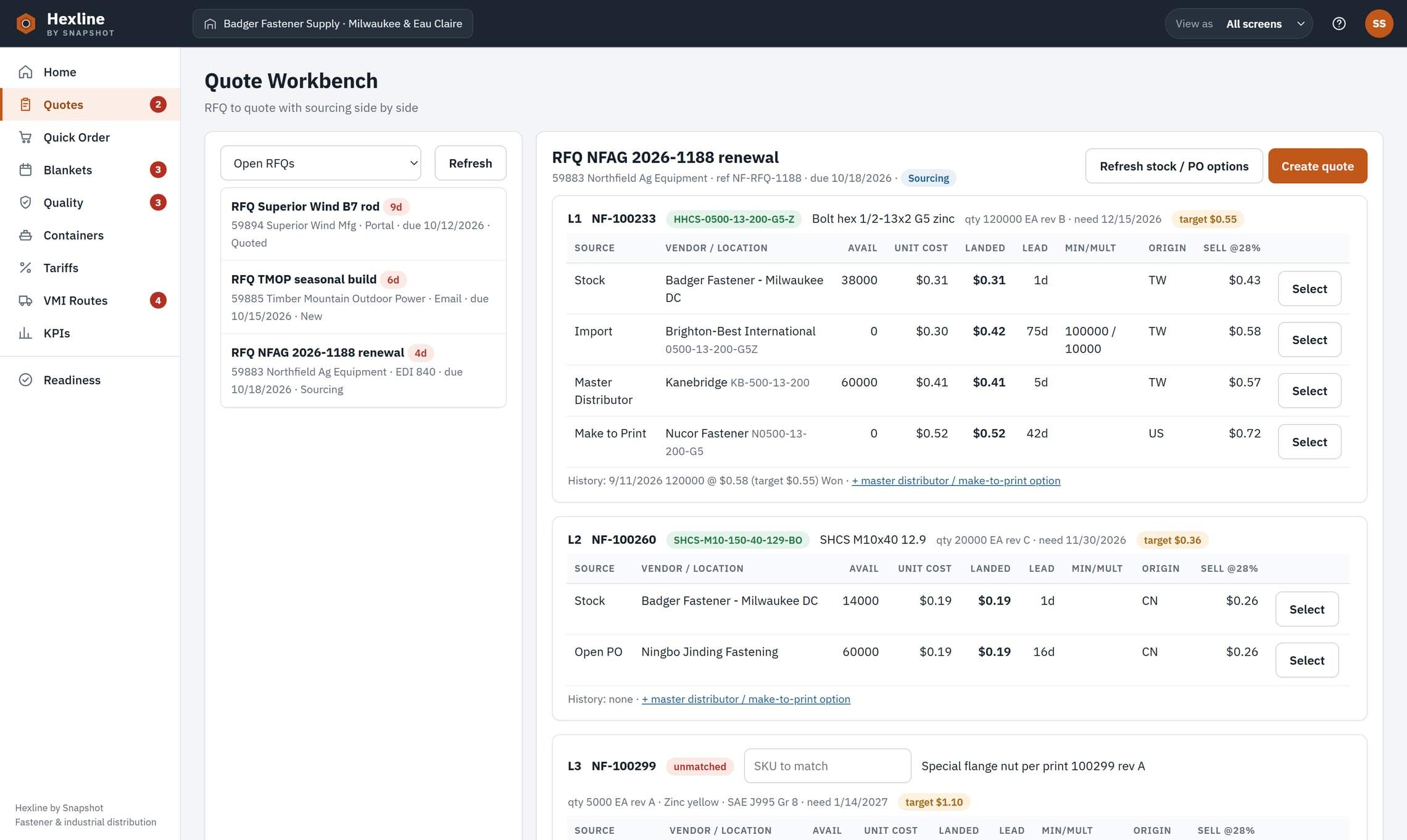The width and height of the screenshot is (1407, 840).
Task: Select the Kanebridge master distributor source
Action: 1309,391
